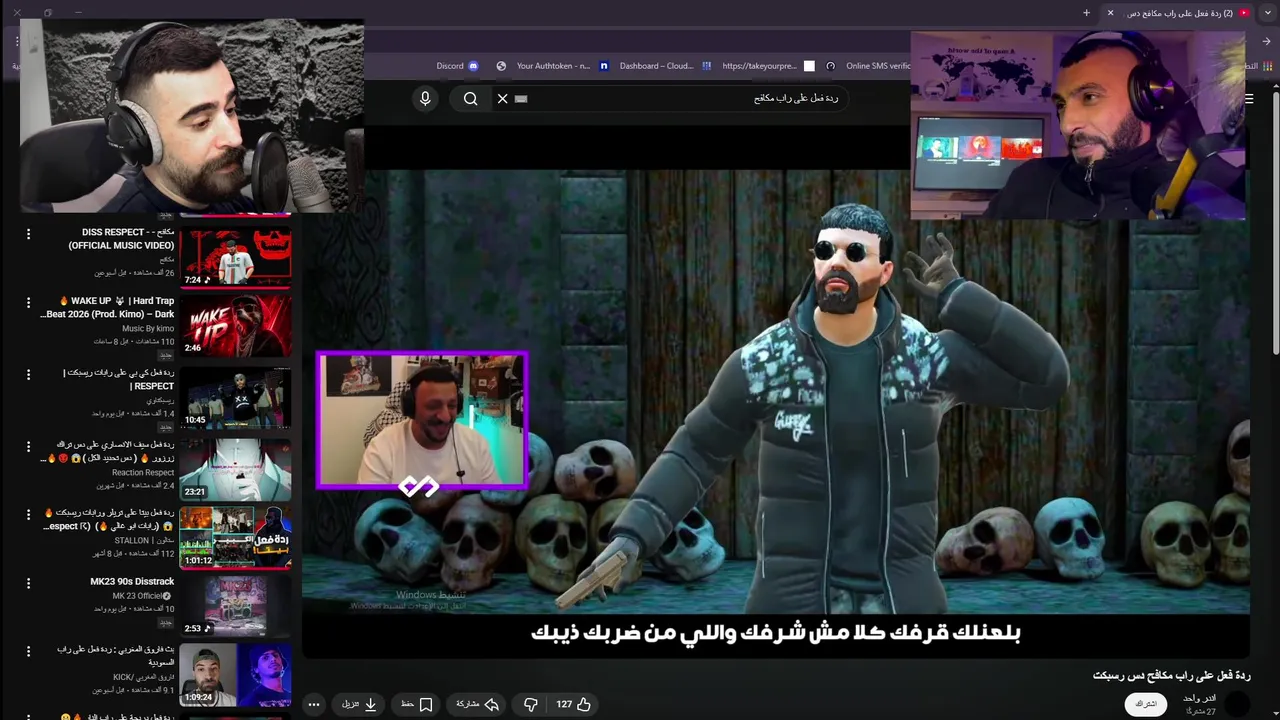
Task: Open options menu for the 10:45 RESPECT reaction video
Action: click(28, 374)
